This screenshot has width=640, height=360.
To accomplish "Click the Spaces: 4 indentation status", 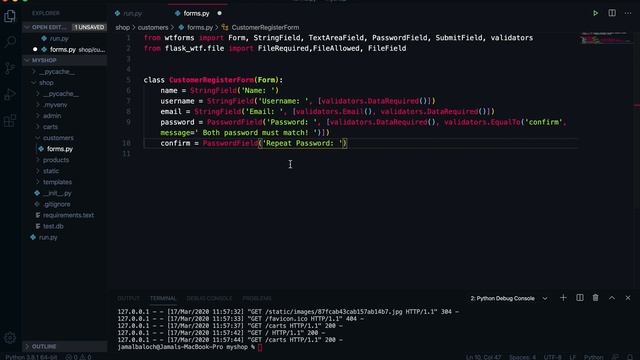I will 522,357.
